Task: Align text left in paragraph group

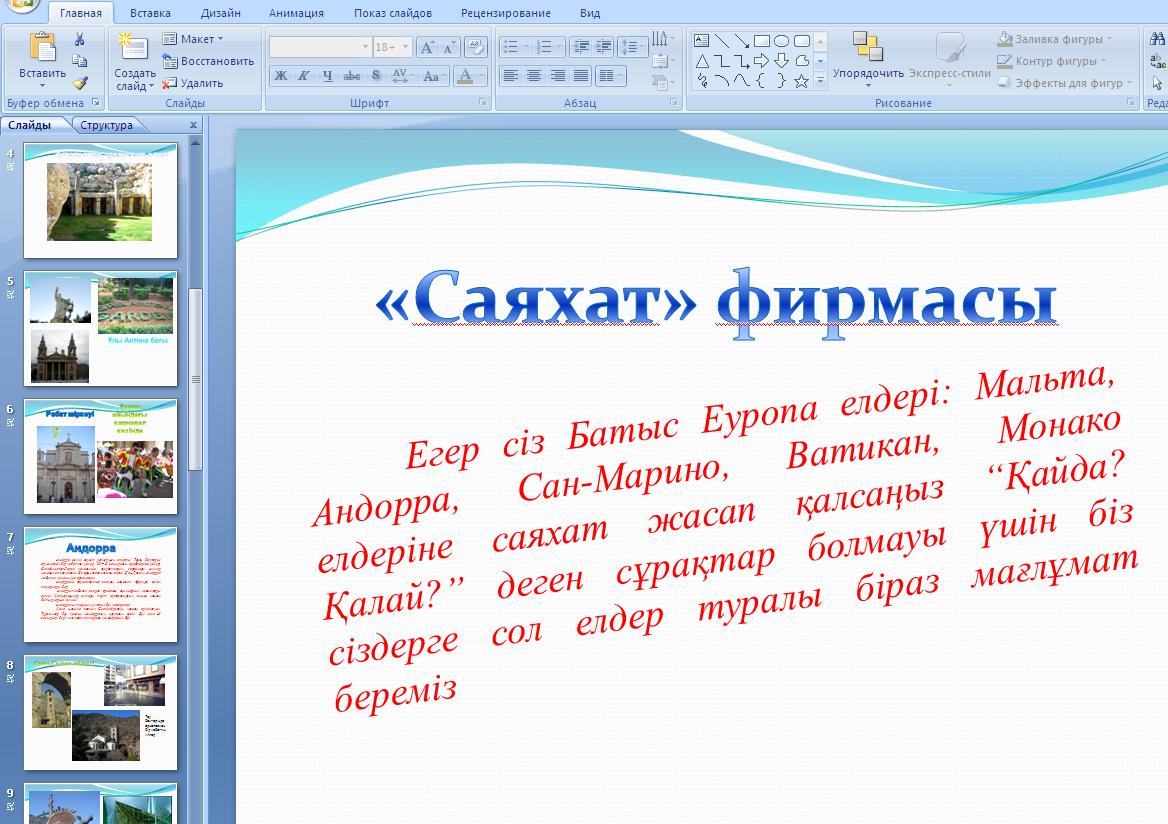Action: point(510,75)
